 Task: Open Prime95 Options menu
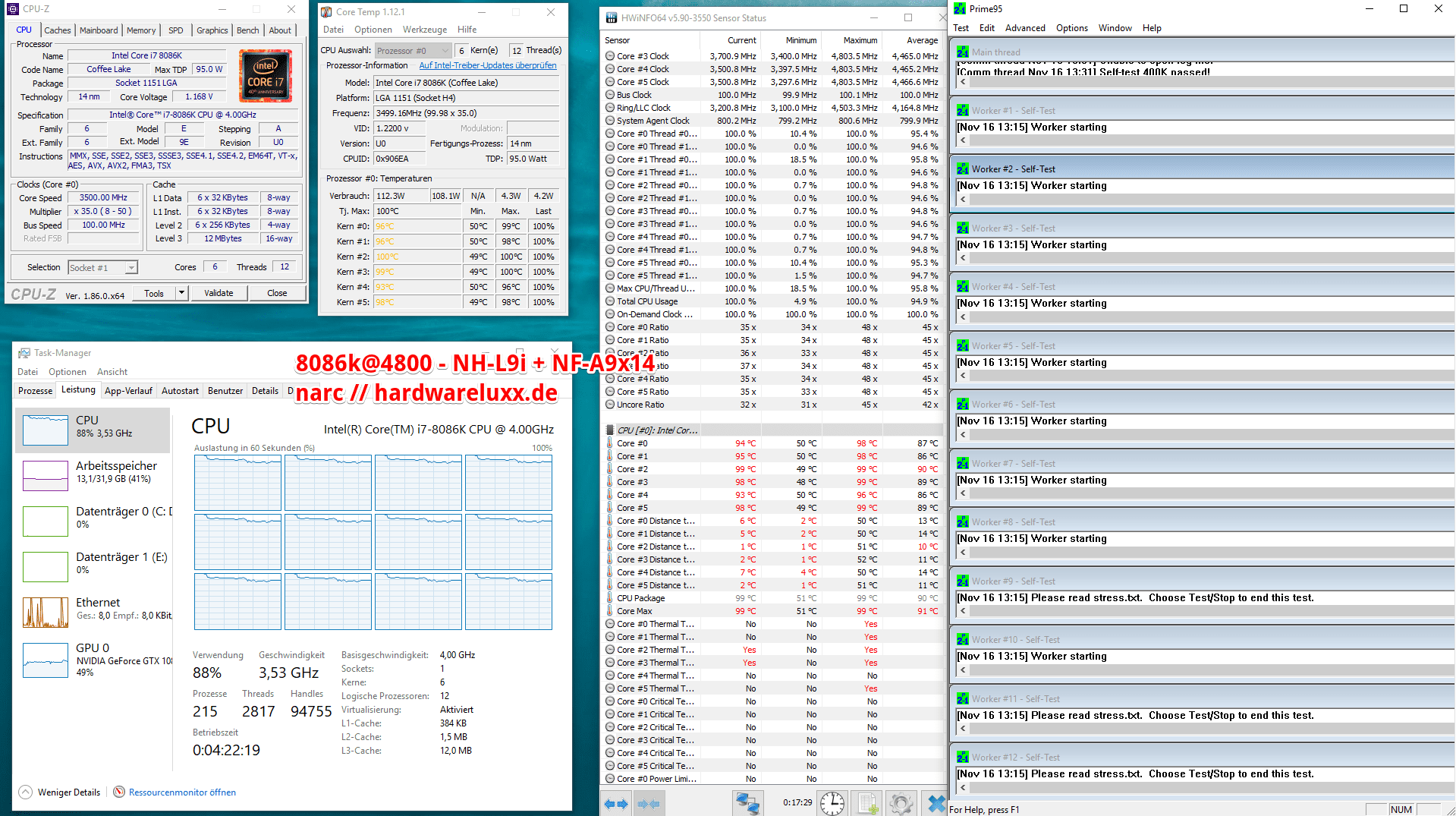click(x=1071, y=28)
